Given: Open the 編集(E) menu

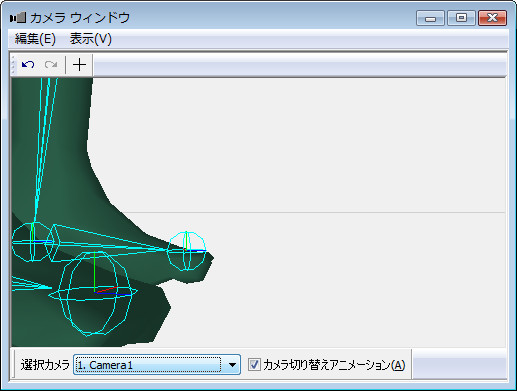Looking at the screenshot, I should [x=35, y=39].
